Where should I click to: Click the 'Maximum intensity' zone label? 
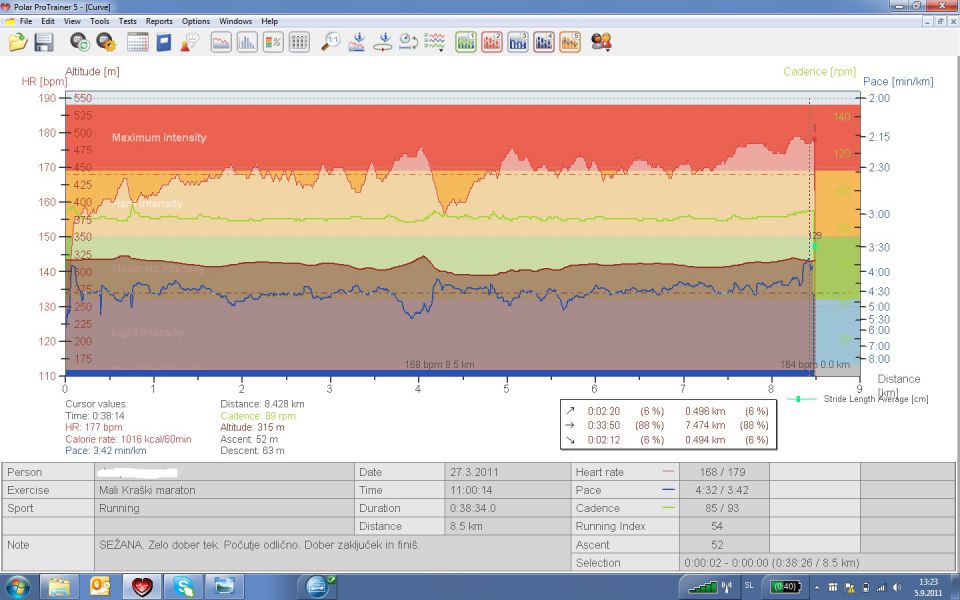[159, 138]
